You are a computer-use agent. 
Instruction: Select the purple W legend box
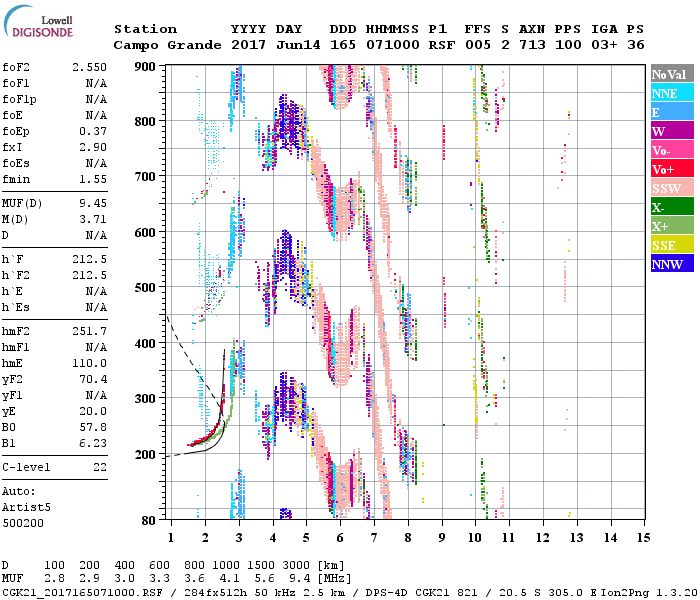pyautogui.click(x=670, y=132)
